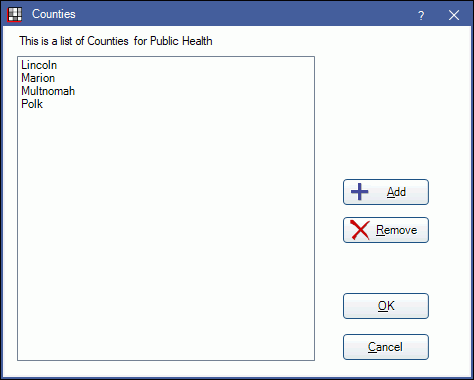Screen dimensions: 474x380
Task: Click the words 'Public Health' in the description
Action: [181, 41]
